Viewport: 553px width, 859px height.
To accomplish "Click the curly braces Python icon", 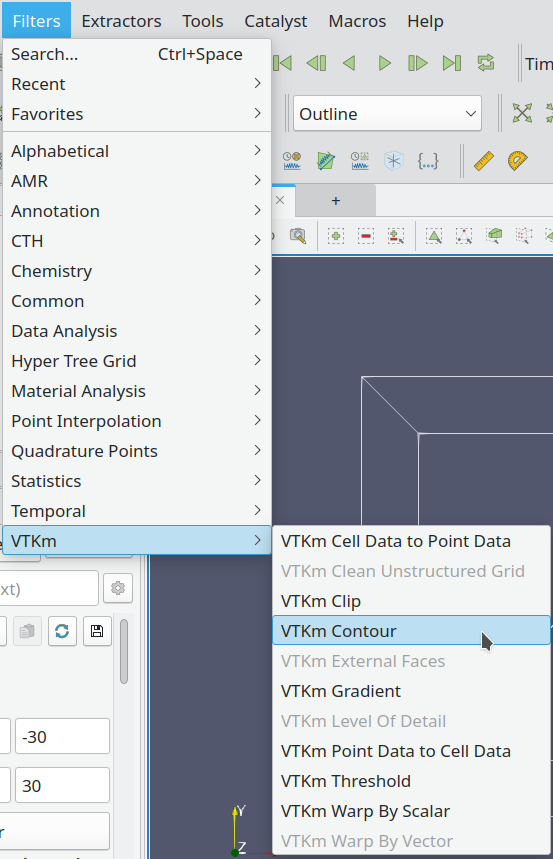I will coord(428,161).
